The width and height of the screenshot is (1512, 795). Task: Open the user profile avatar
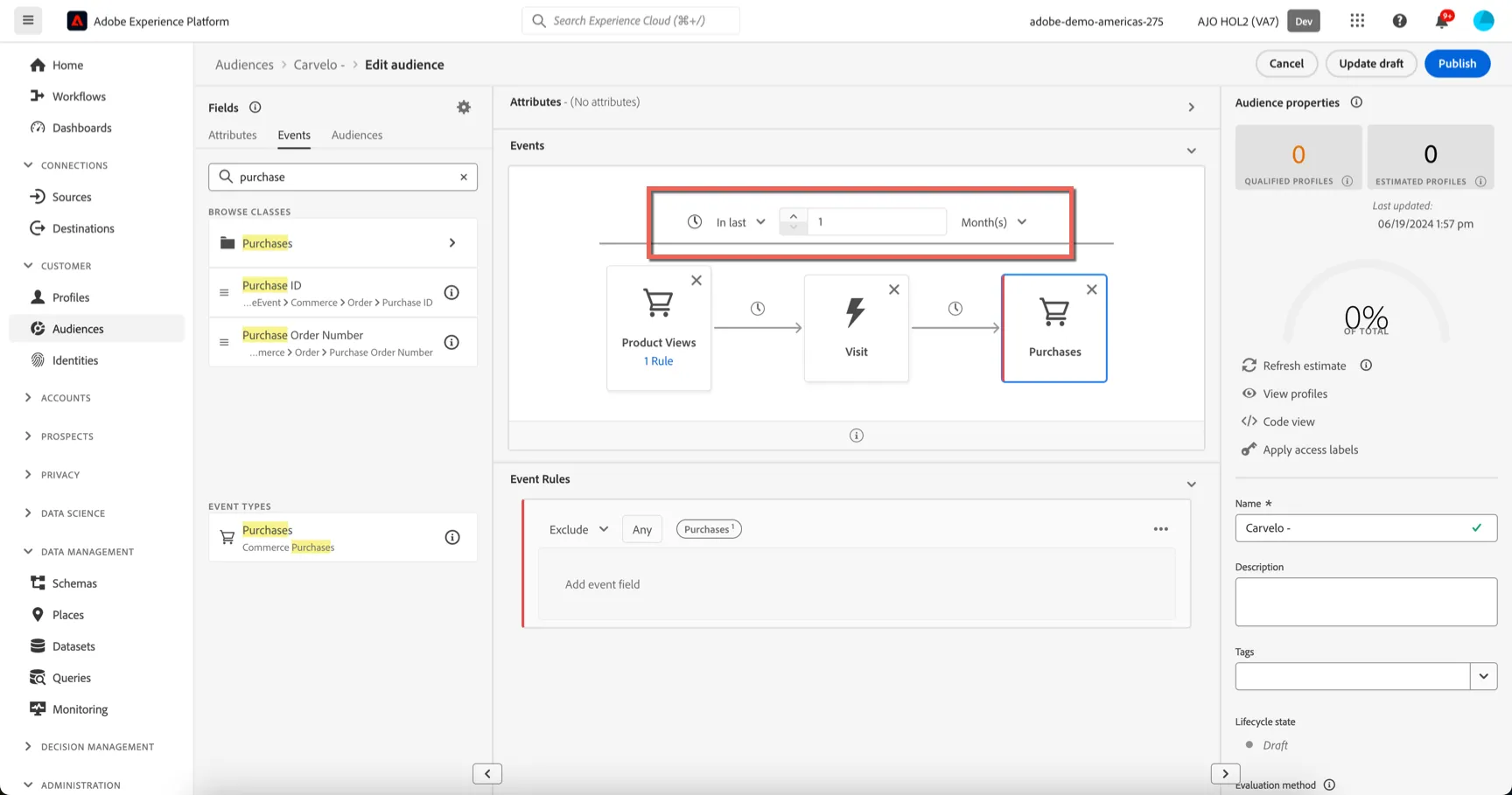pos(1484,21)
